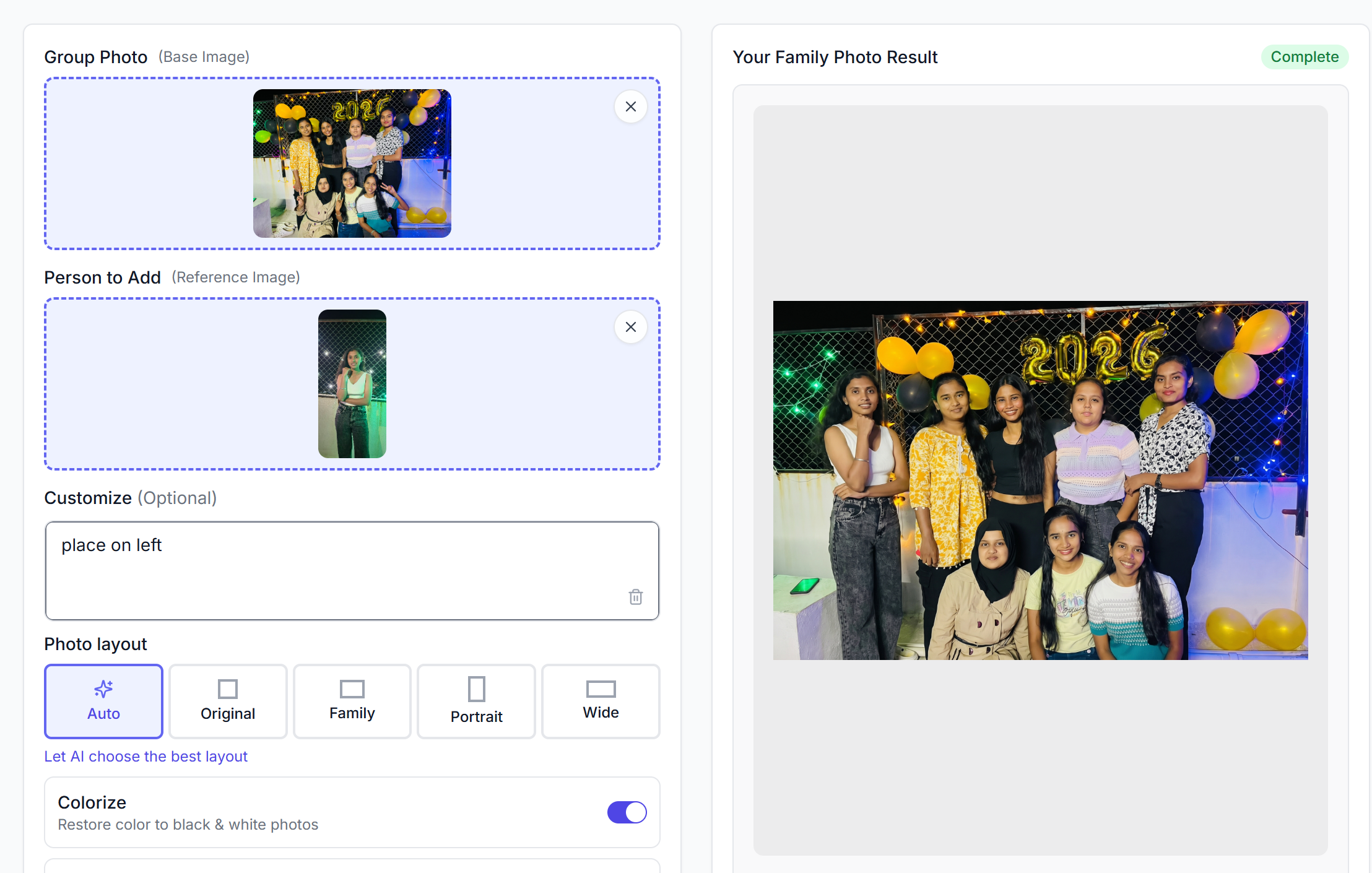The height and width of the screenshot is (873, 1372).
Task: Click the group photo thumbnail in upload area
Action: [352, 163]
